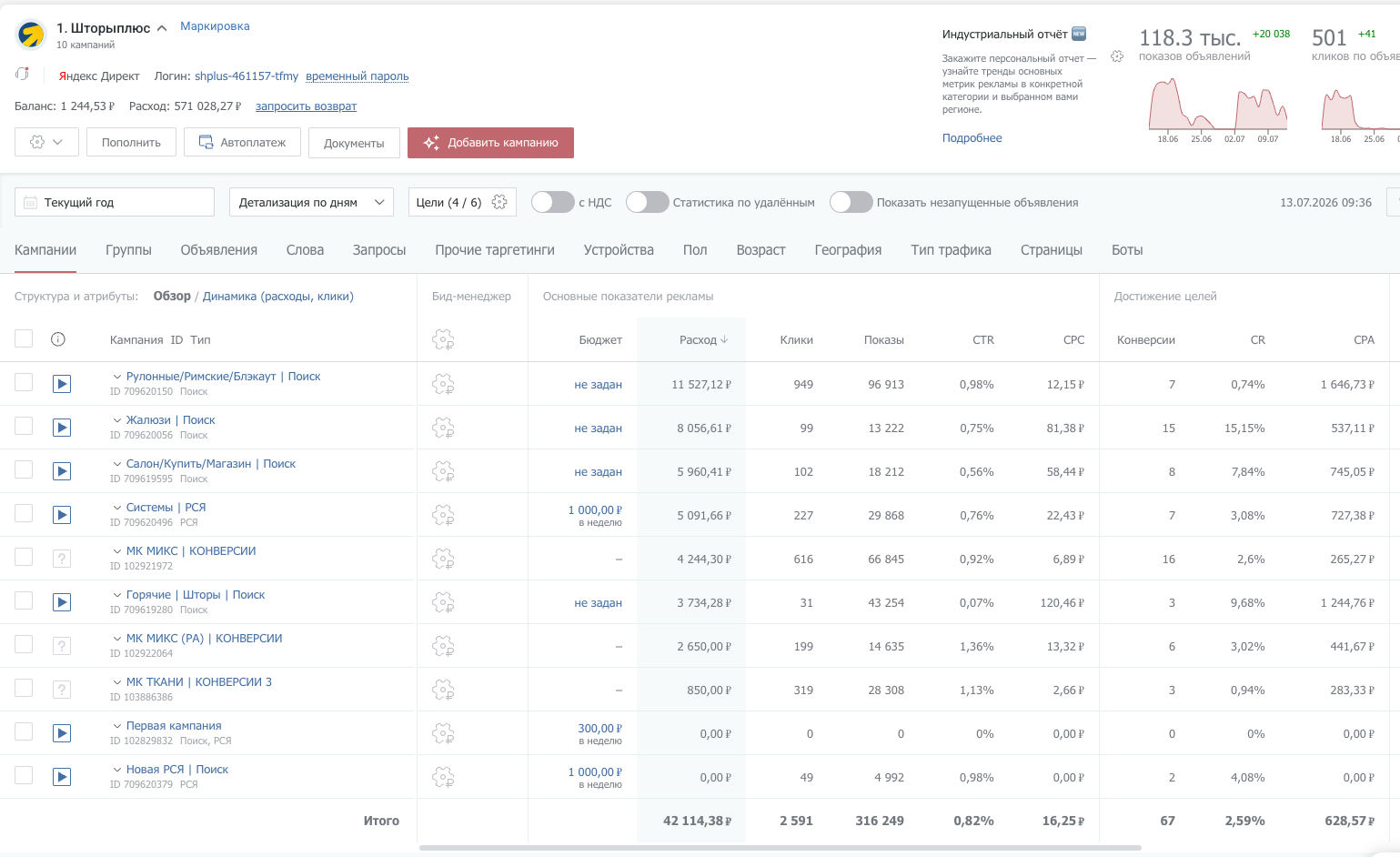Click the Шторыплюс account logo
Viewport: 1400px width, 857px height.
click(32, 35)
